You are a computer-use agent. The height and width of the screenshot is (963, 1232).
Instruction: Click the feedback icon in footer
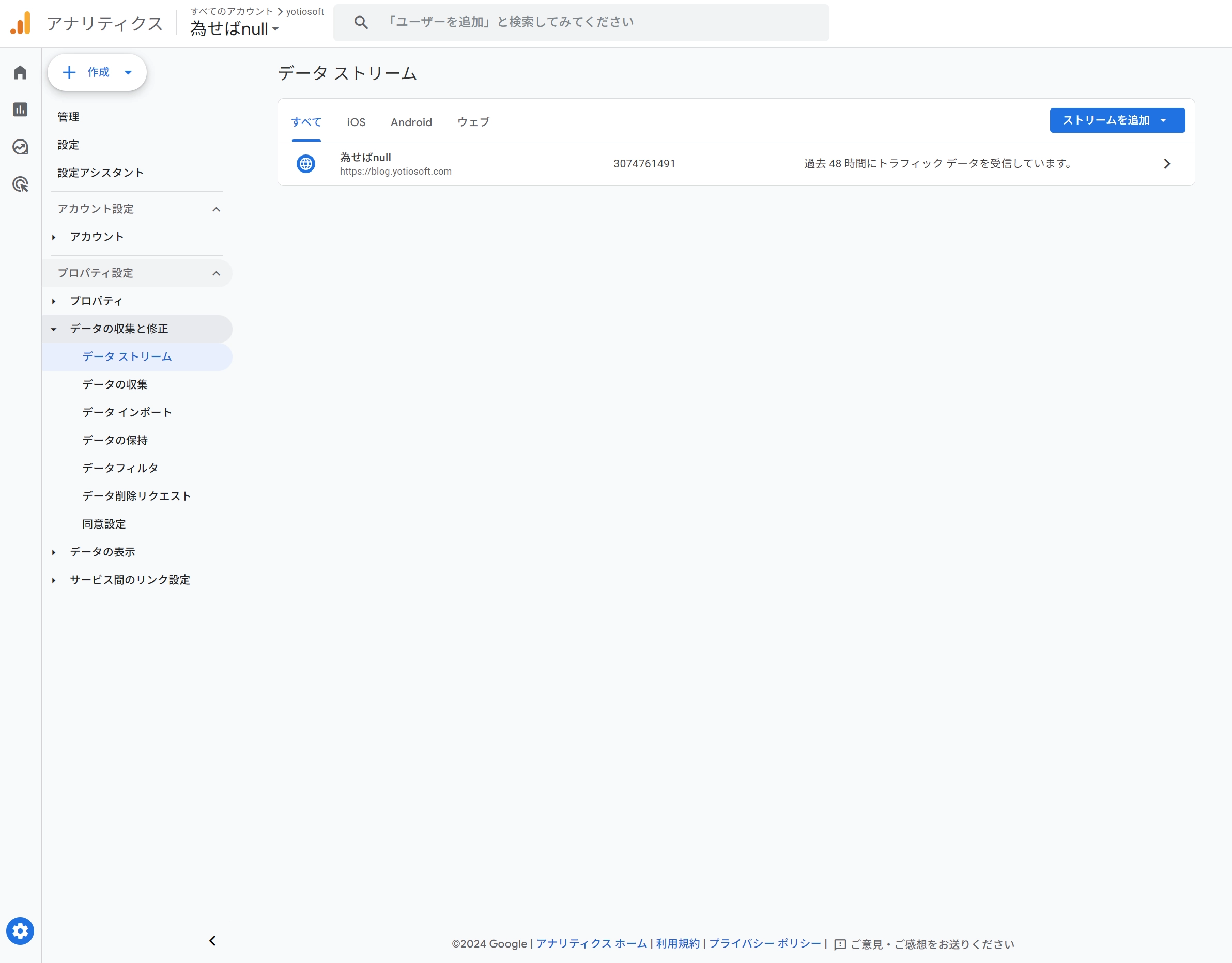coord(839,944)
